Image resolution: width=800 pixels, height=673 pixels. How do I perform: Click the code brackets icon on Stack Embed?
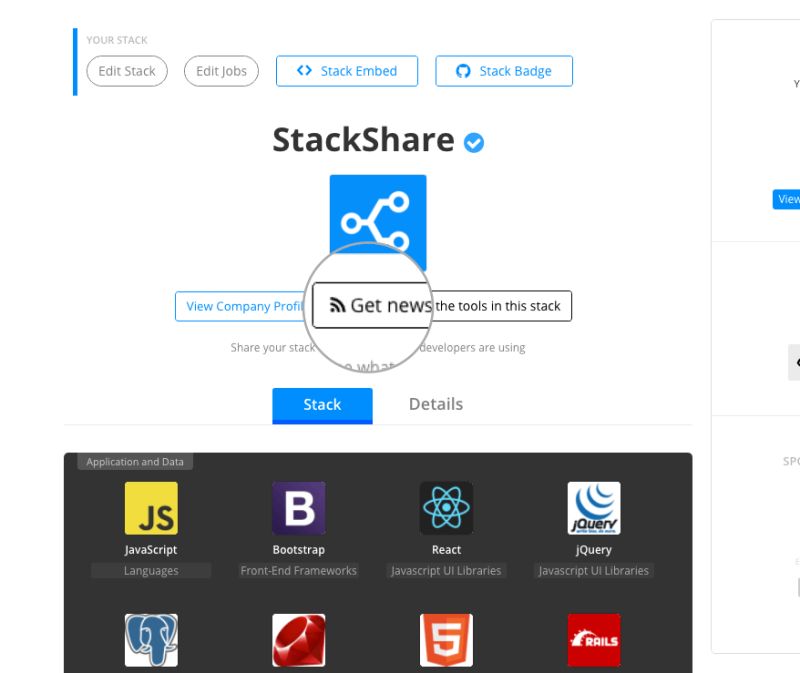pyautogui.click(x=305, y=71)
